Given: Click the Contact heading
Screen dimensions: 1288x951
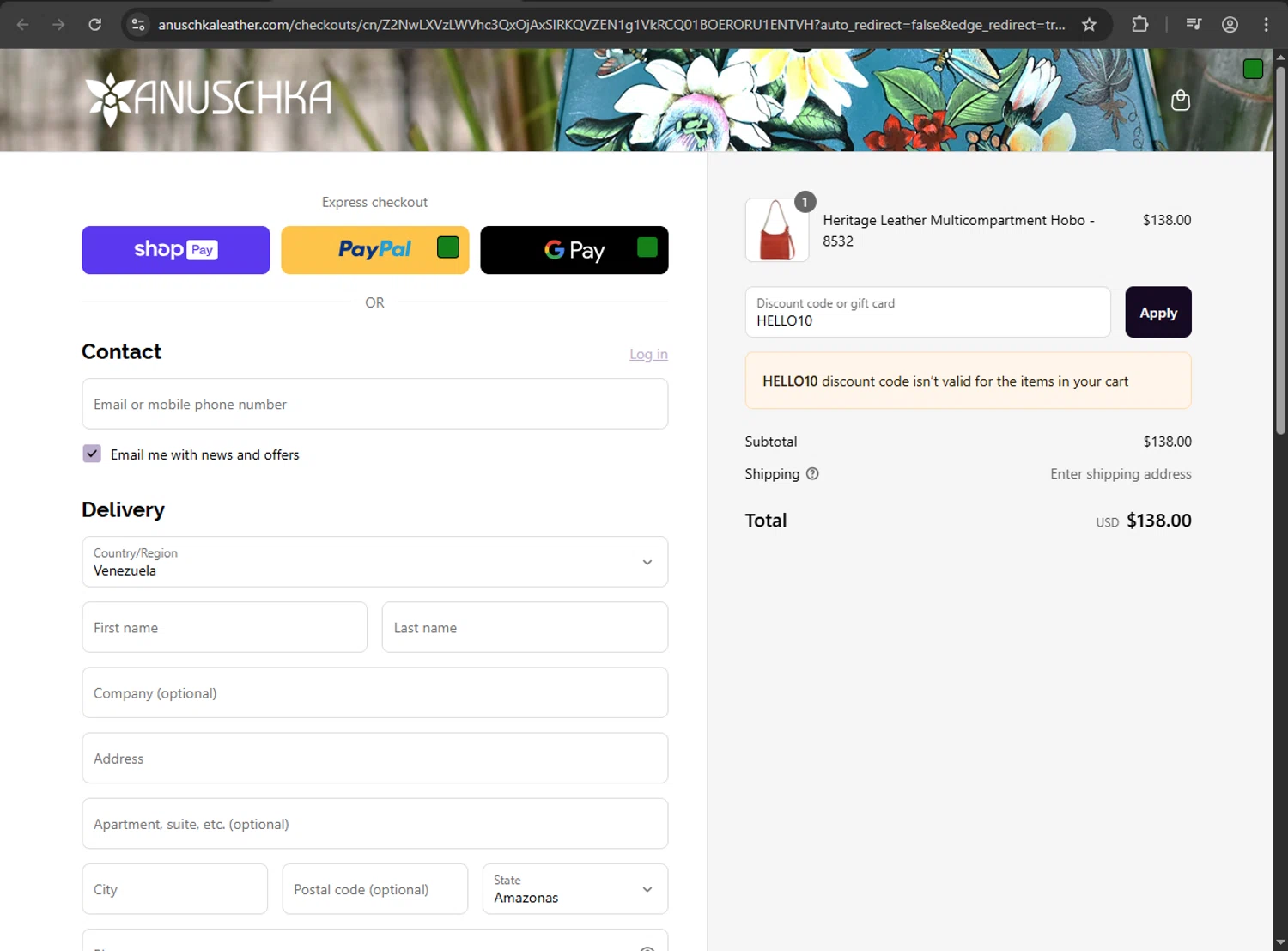Looking at the screenshot, I should point(121,351).
